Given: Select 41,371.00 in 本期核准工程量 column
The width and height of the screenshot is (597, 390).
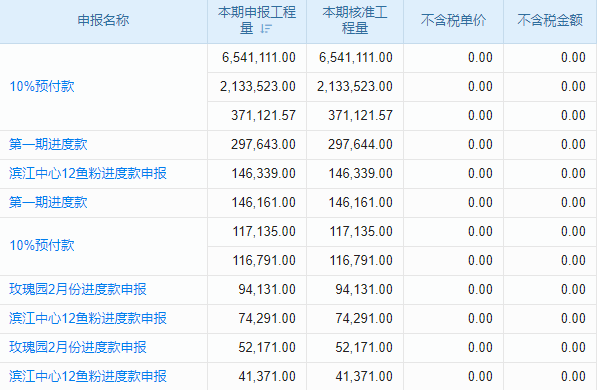Looking at the screenshot, I should point(364,376).
